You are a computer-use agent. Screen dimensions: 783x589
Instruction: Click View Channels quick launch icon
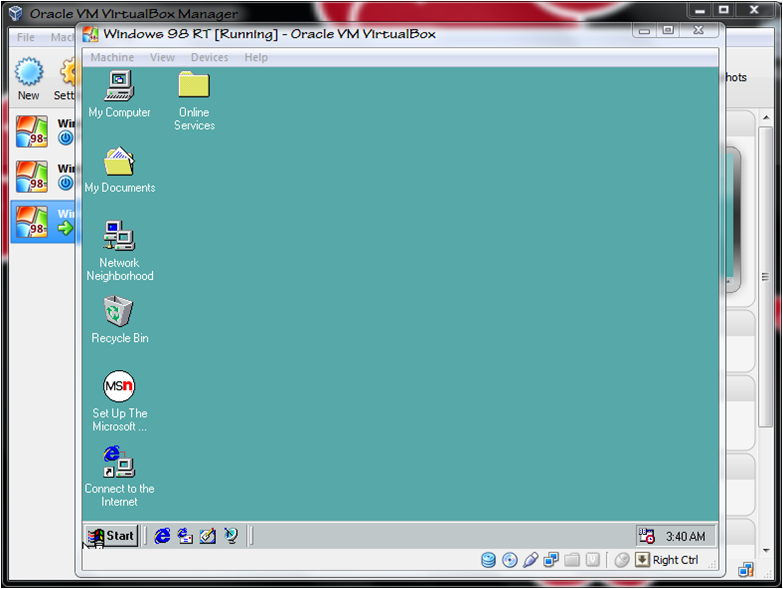(231, 536)
